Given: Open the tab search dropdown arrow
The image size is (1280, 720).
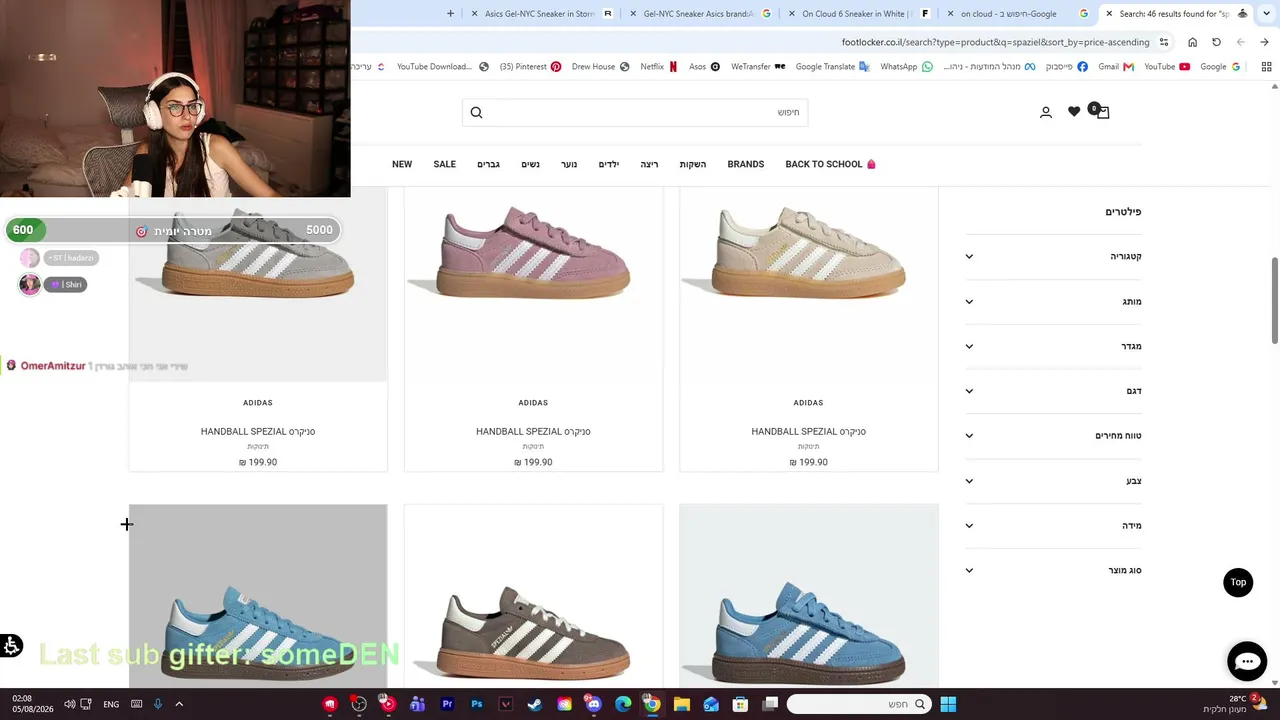Looking at the screenshot, I should point(1267,14).
